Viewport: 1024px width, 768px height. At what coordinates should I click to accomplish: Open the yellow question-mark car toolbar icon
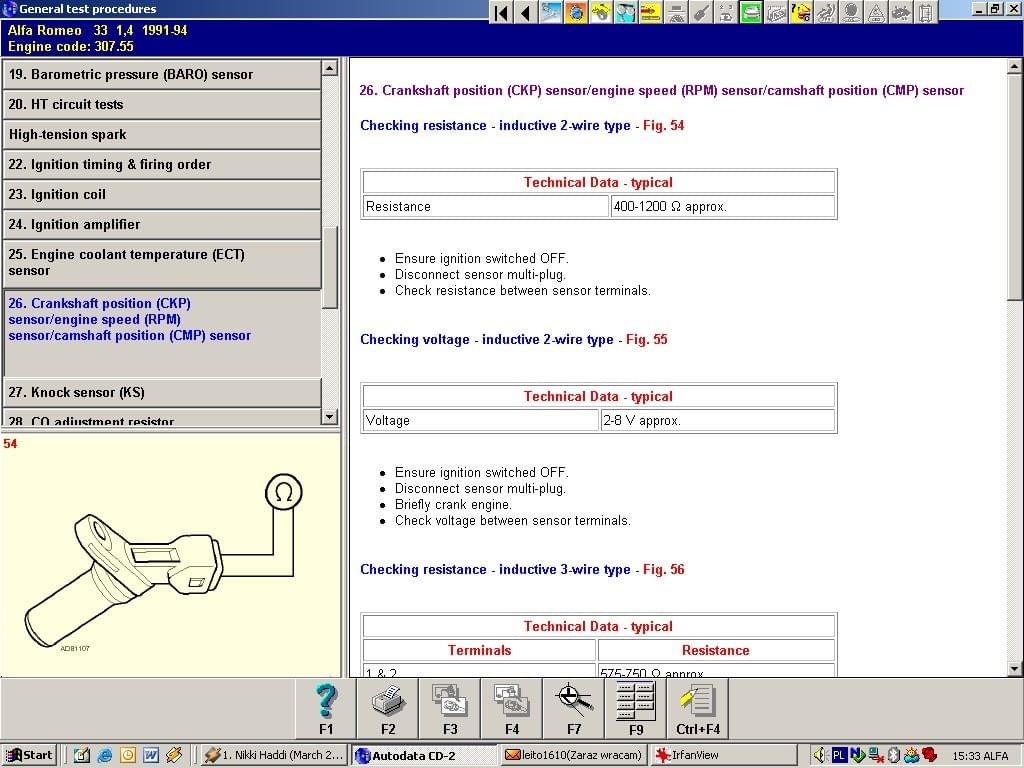point(801,12)
